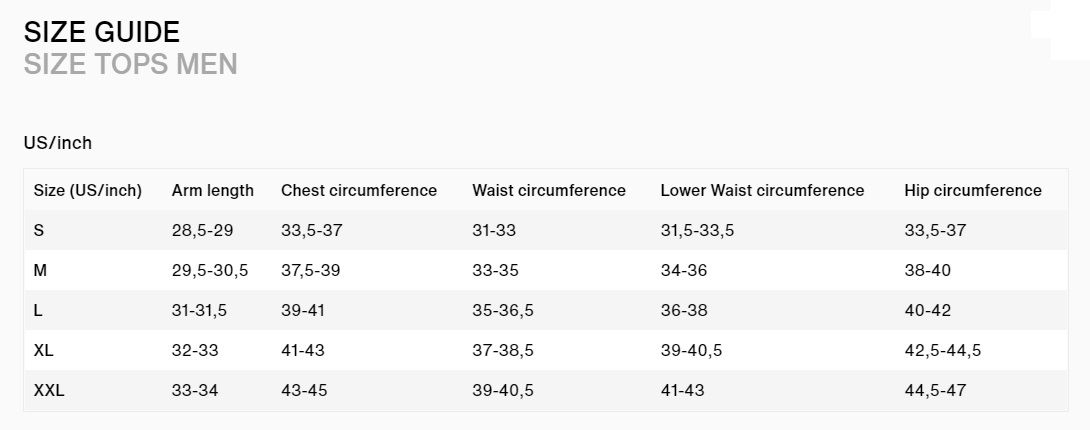Click the 28,5-29 arm length cell
Viewport: 1090px width, 430px height.
click(202, 231)
